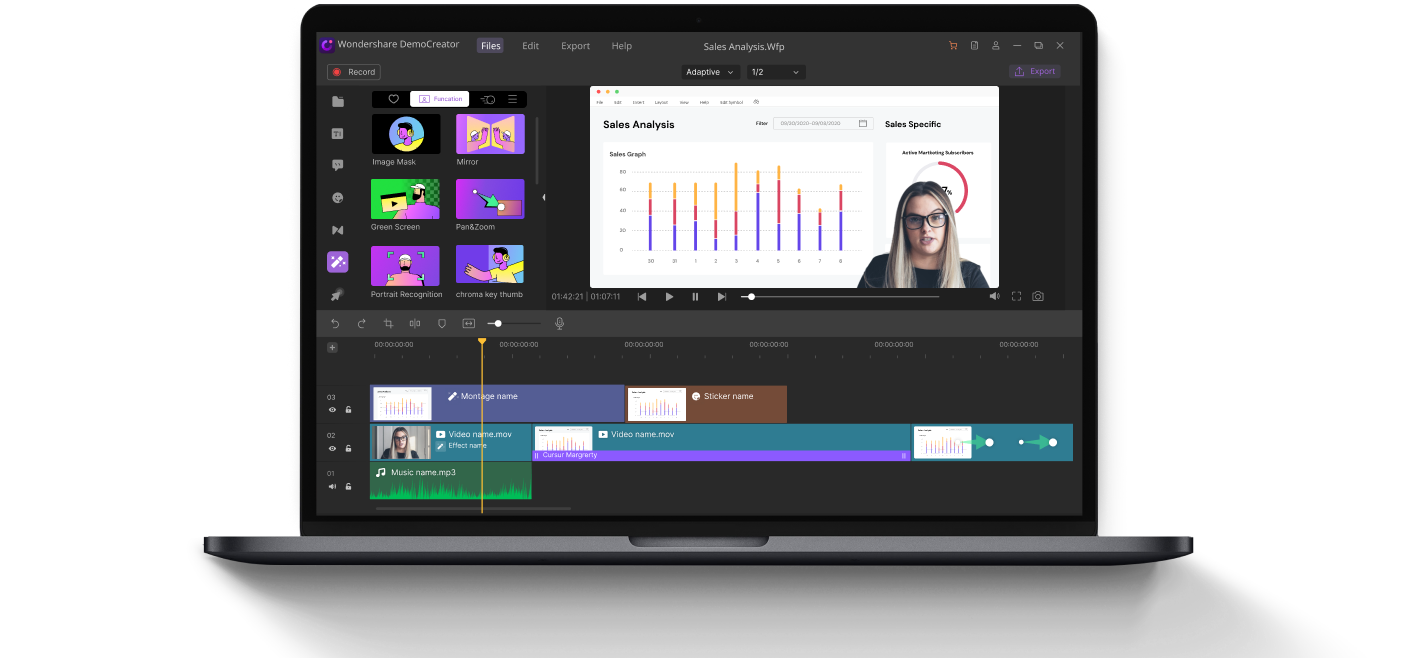Screen dimensions: 1408x658
Task: Click the effects panel vertical scrollbar
Action: coord(537,150)
